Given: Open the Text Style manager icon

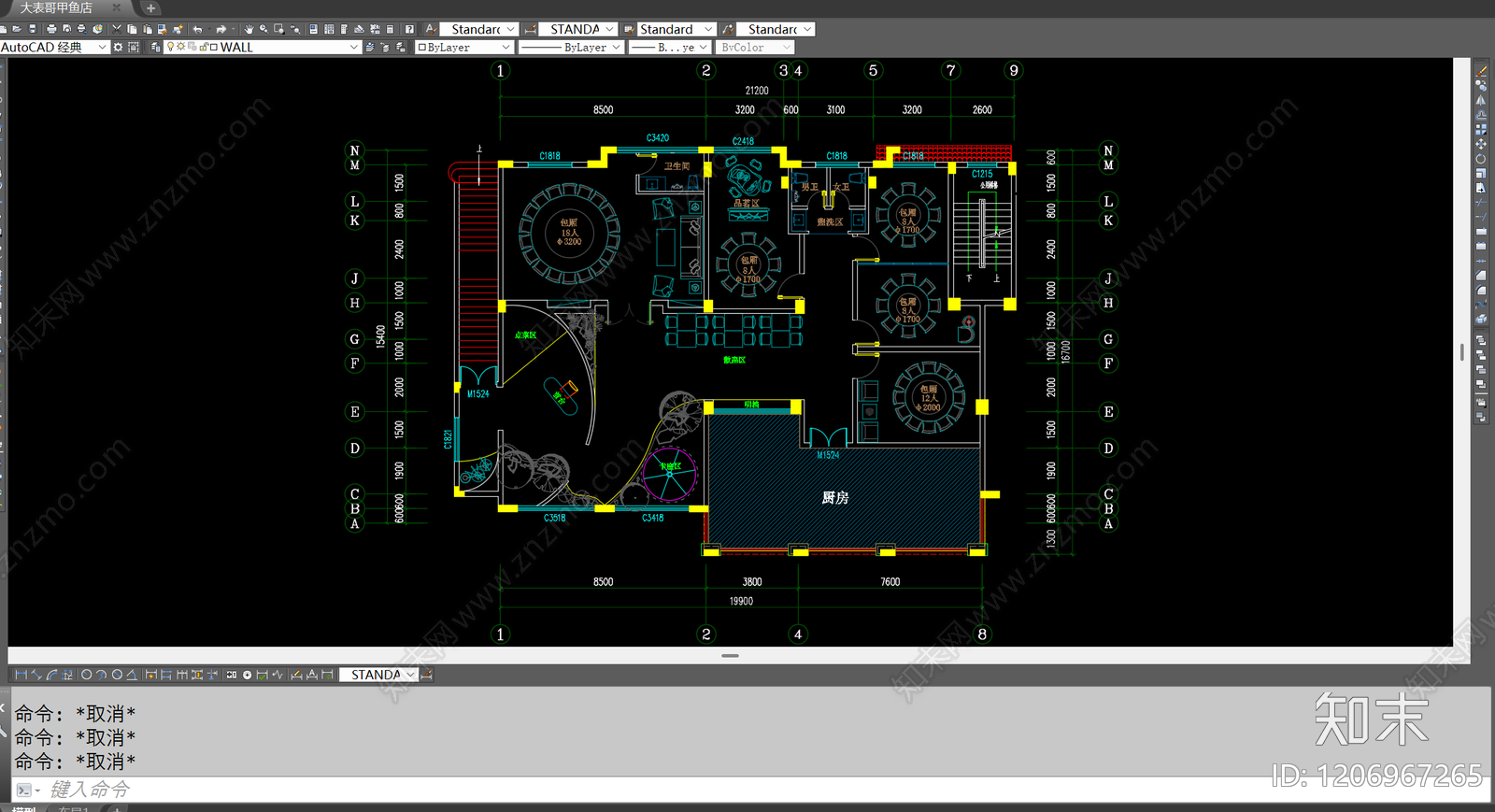Looking at the screenshot, I should [431, 29].
